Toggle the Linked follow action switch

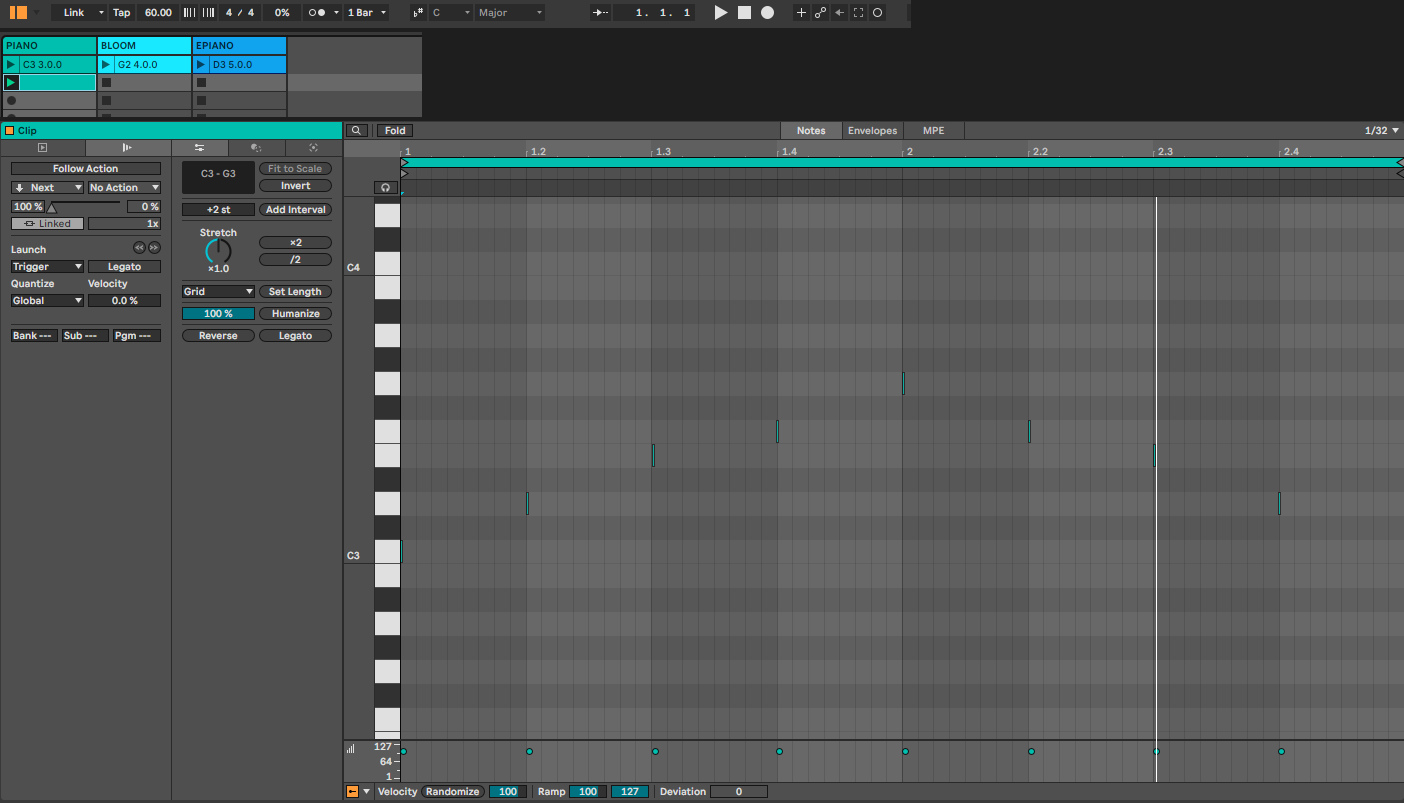[x=47, y=223]
